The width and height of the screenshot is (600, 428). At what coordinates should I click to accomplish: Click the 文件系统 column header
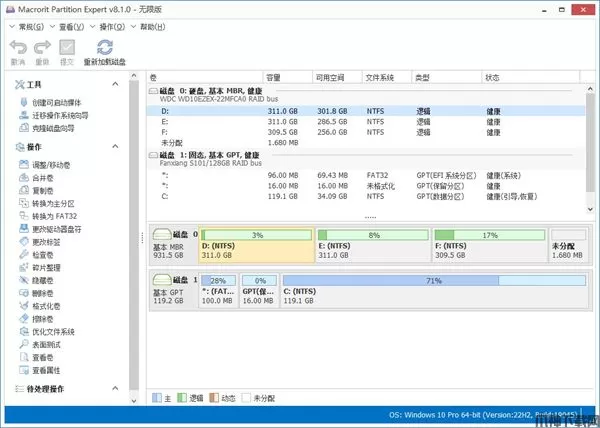click(381, 77)
